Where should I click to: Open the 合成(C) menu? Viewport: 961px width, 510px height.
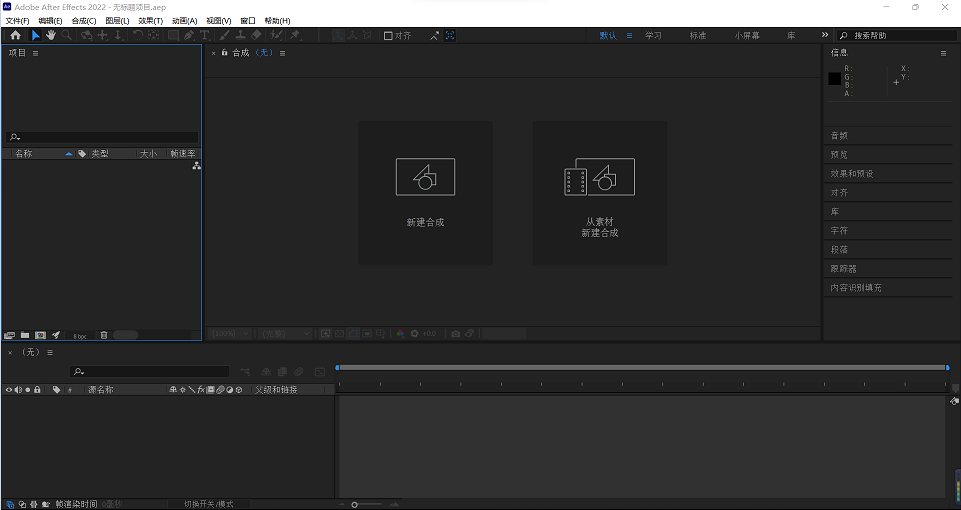click(84, 21)
